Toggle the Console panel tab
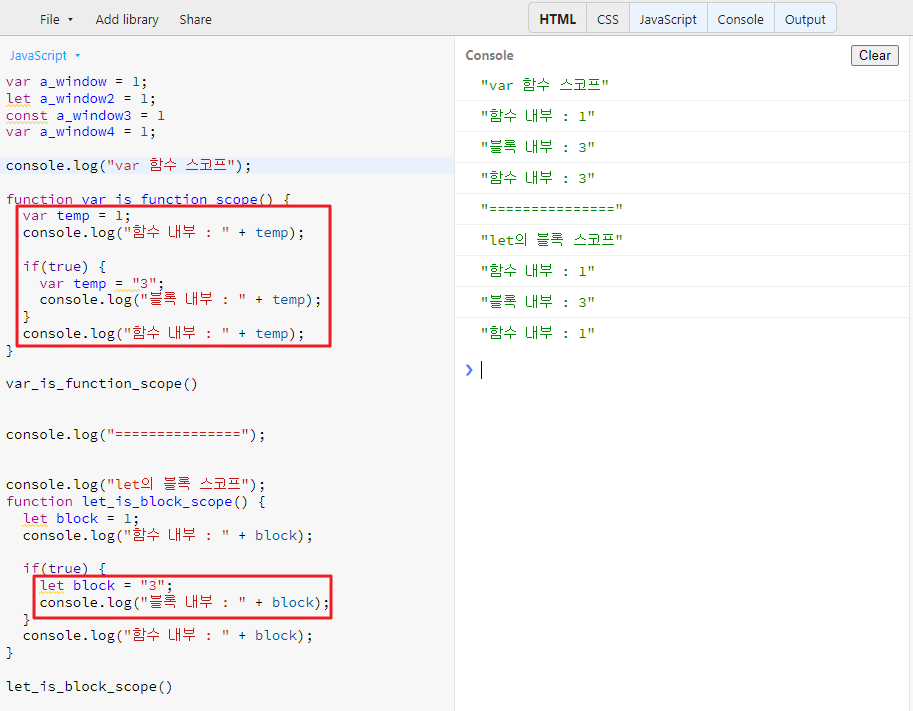913x711 pixels. coord(740,19)
